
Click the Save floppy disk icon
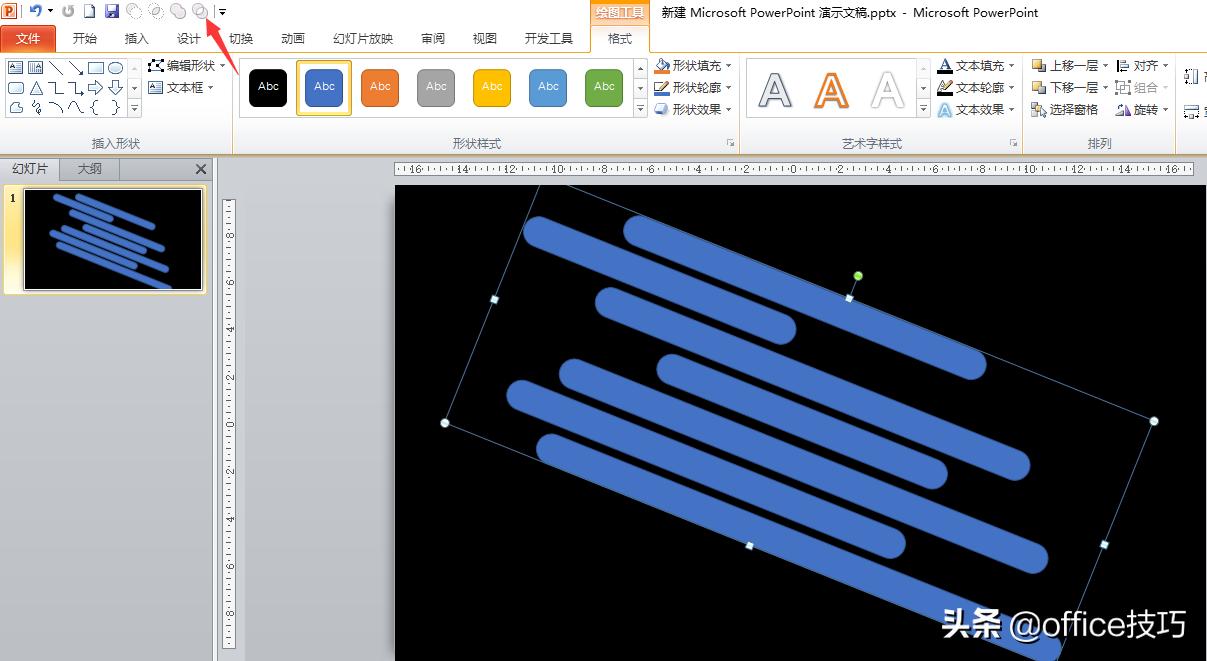(x=112, y=11)
